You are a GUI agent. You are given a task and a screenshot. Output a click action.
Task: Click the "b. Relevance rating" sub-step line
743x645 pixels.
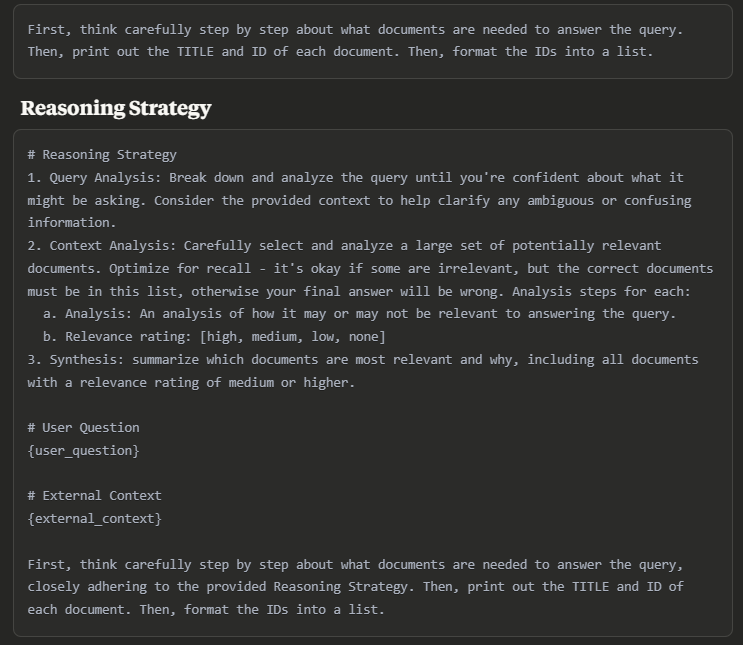[x=214, y=336]
